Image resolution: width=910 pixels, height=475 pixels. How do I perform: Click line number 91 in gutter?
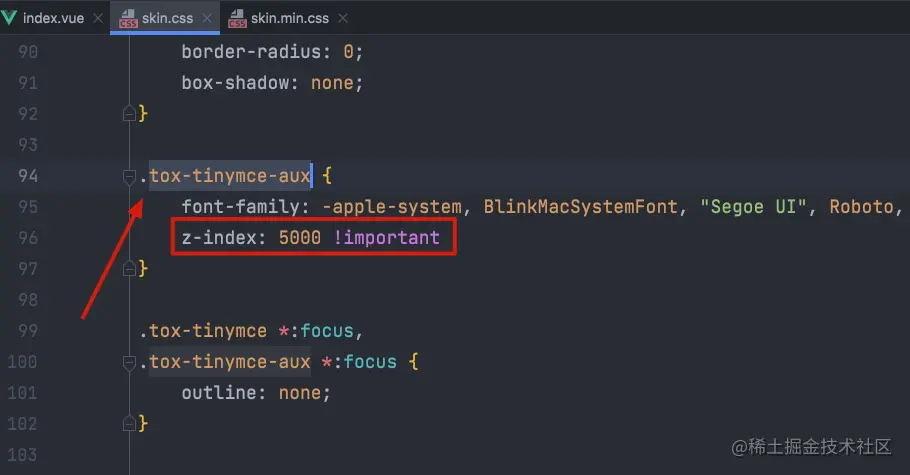(28, 82)
